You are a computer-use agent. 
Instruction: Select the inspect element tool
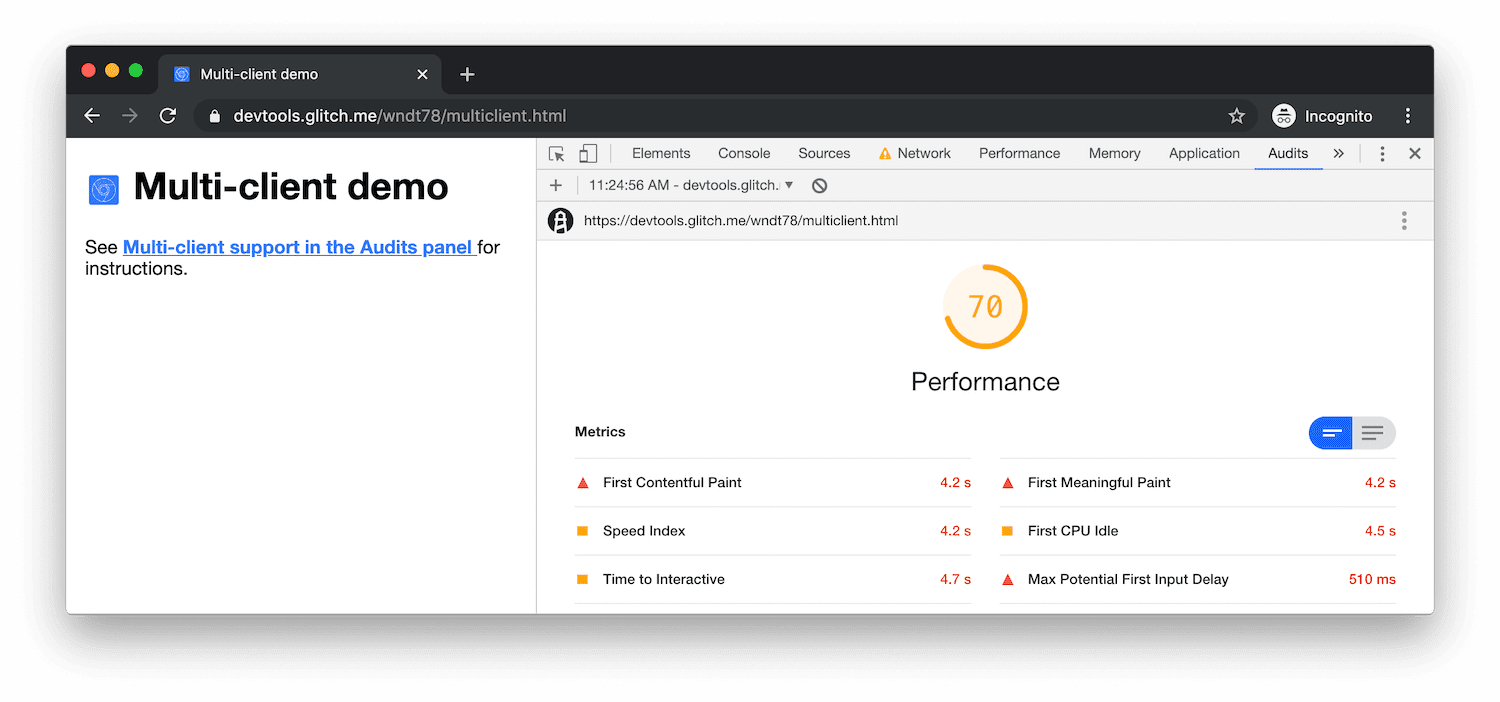557,153
